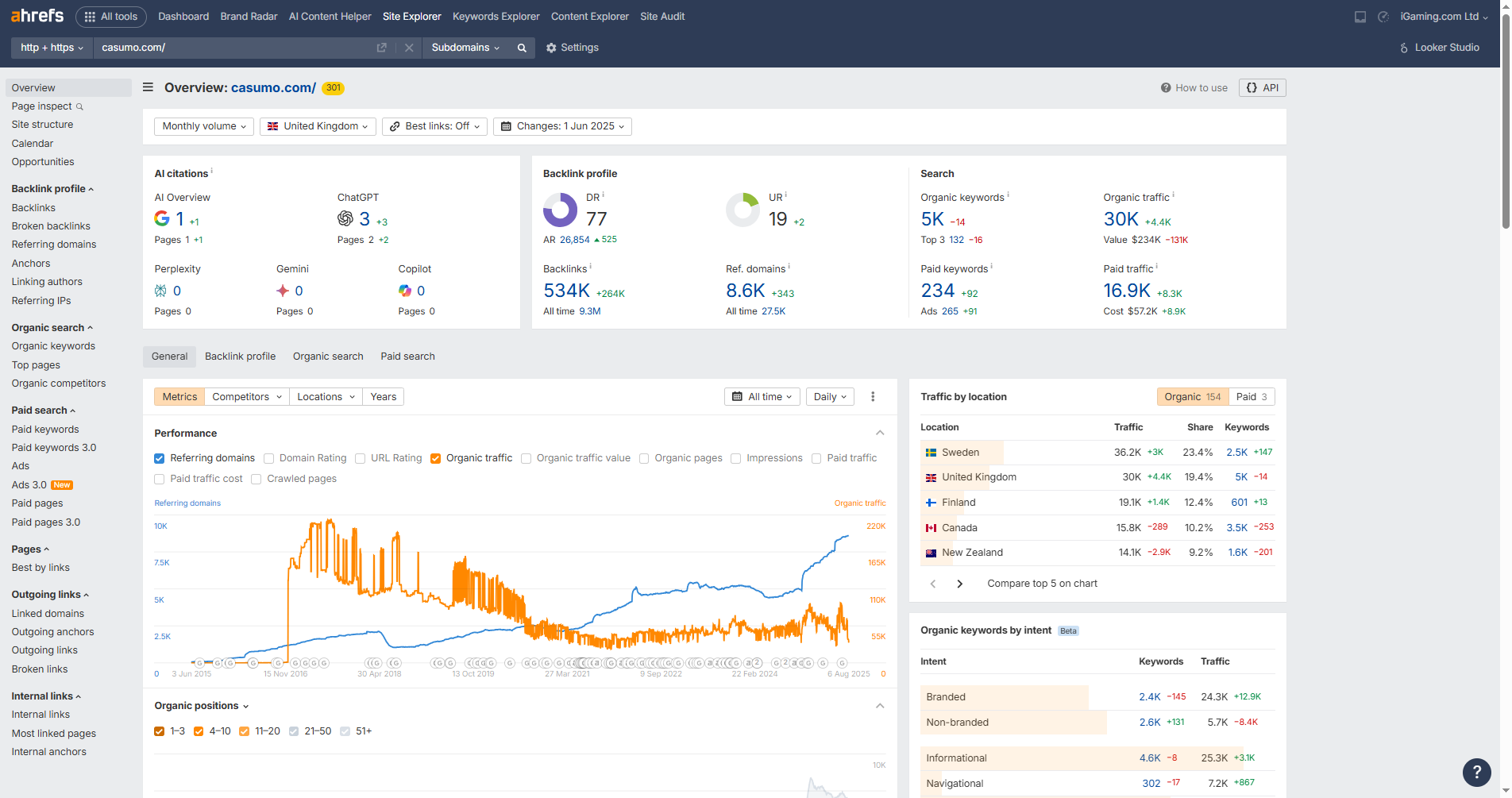Viewport: 1512px width, 798px height.
Task: Click Page inspect search icon
Action: (79, 106)
